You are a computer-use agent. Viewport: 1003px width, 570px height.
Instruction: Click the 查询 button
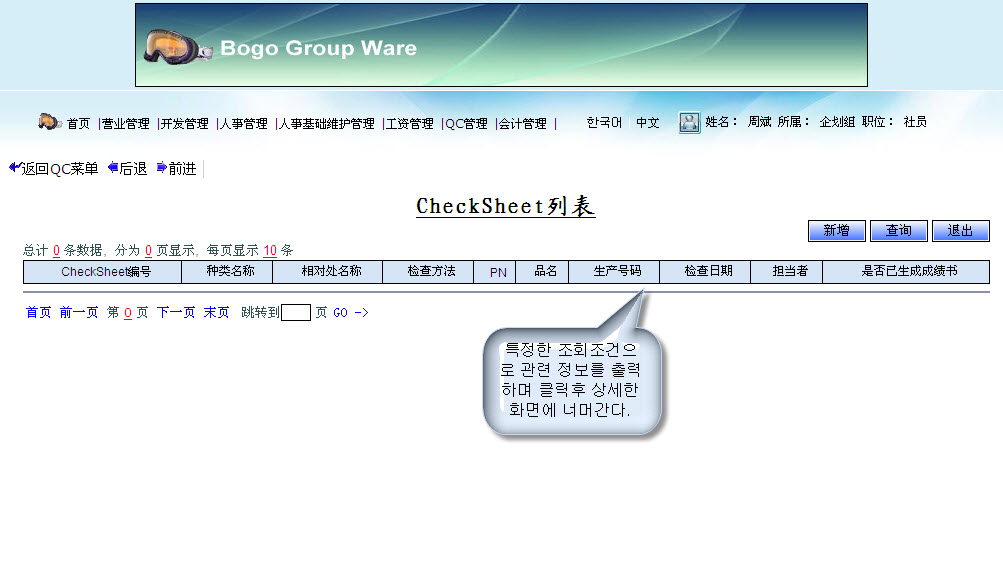coord(899,231)
